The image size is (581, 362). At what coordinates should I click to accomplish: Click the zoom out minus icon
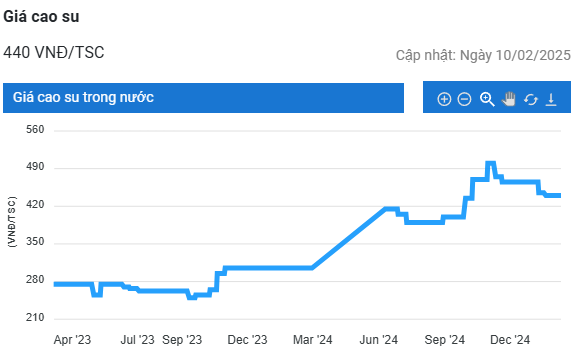(x=464, y=99)
